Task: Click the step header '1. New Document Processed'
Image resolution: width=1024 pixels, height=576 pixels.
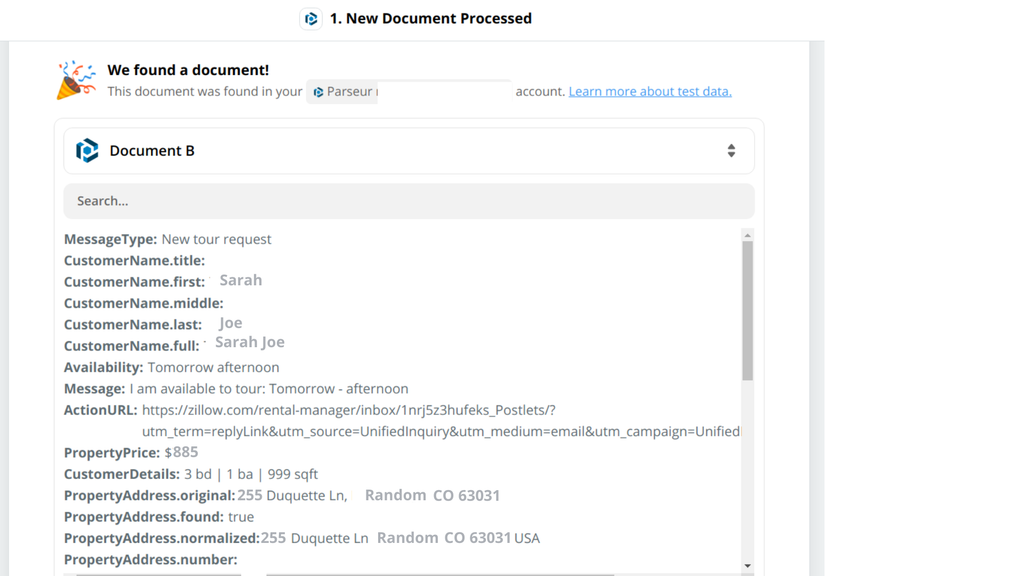Action: pos(429,18)
